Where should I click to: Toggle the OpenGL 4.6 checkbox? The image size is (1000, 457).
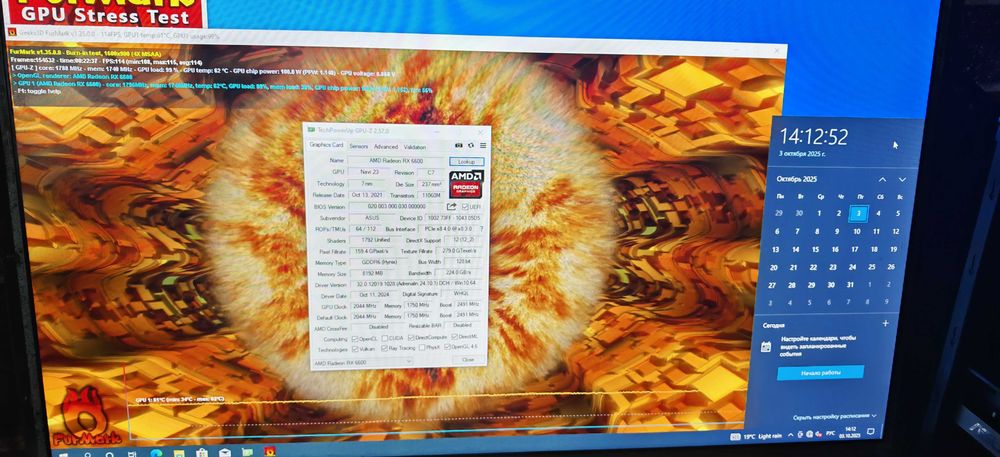(x=447, y=347)
